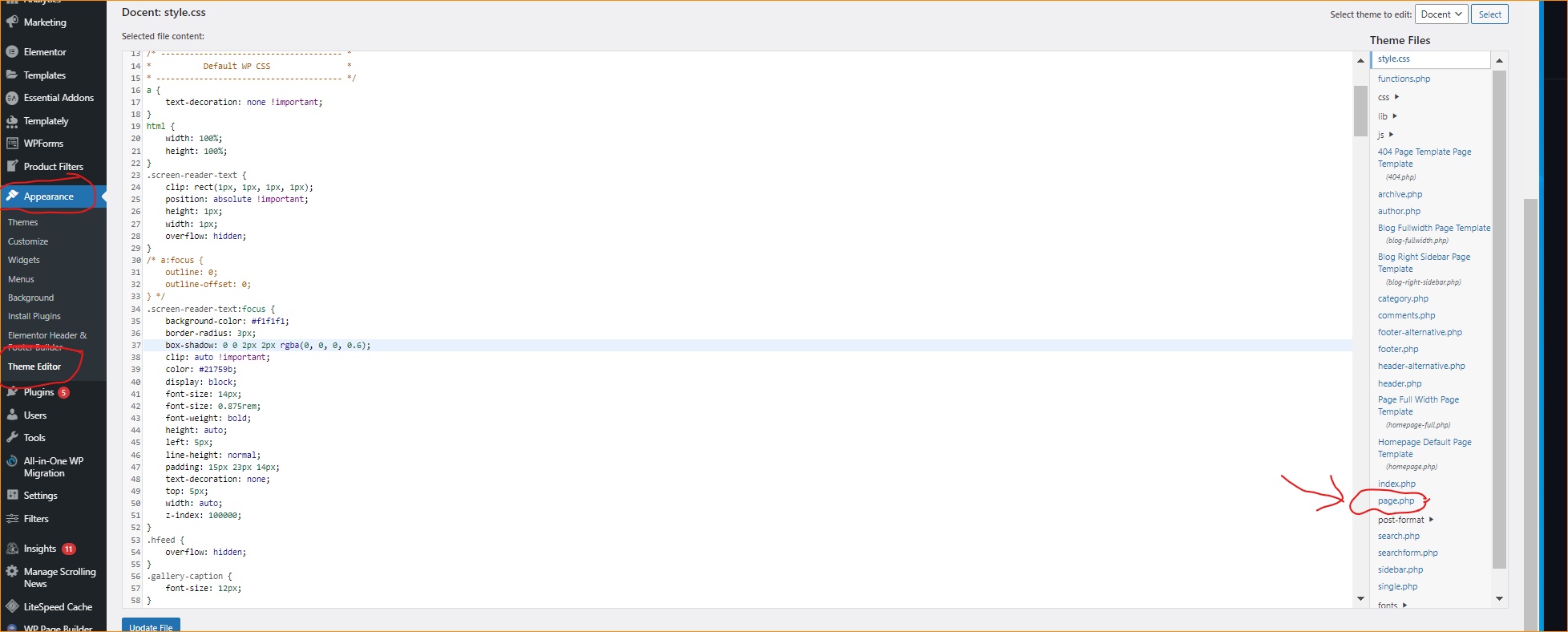
Task: Click the code editor scroll-down arrow
Action: tap(1360, 598)
